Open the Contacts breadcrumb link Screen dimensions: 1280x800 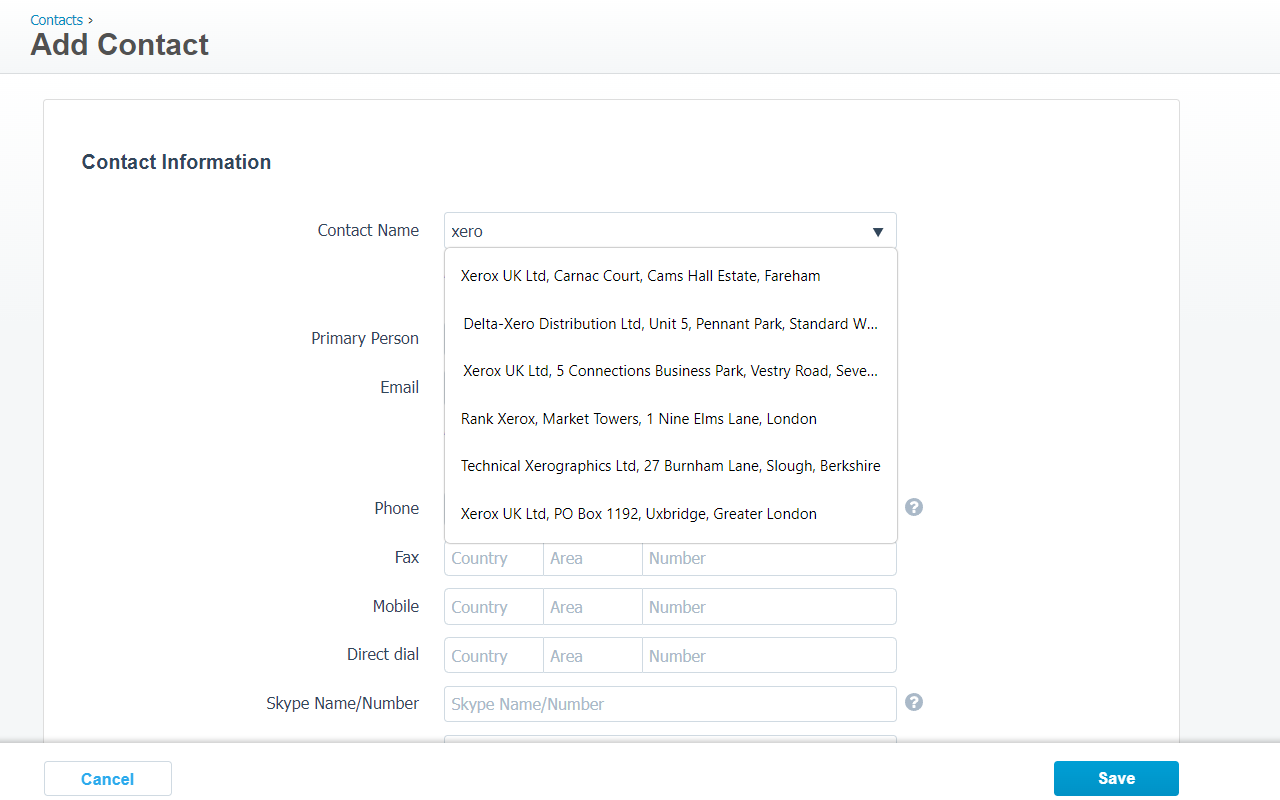pos(56,20)
